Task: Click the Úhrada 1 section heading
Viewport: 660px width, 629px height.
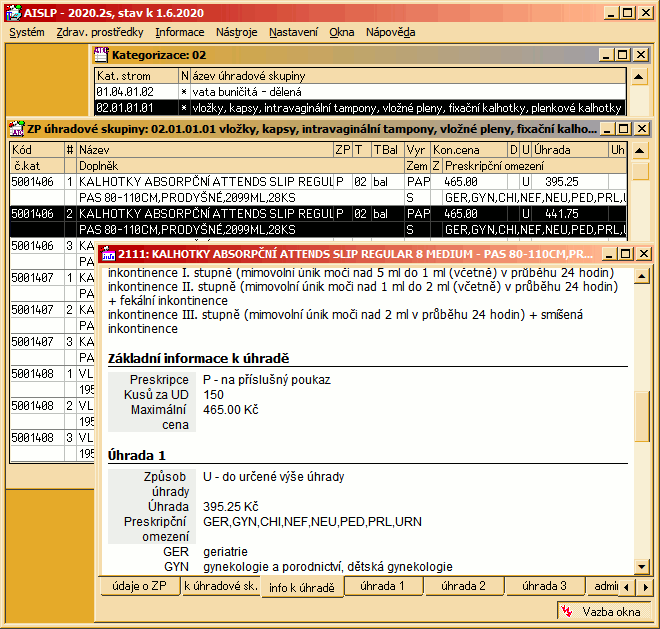Action: (137, 455)
